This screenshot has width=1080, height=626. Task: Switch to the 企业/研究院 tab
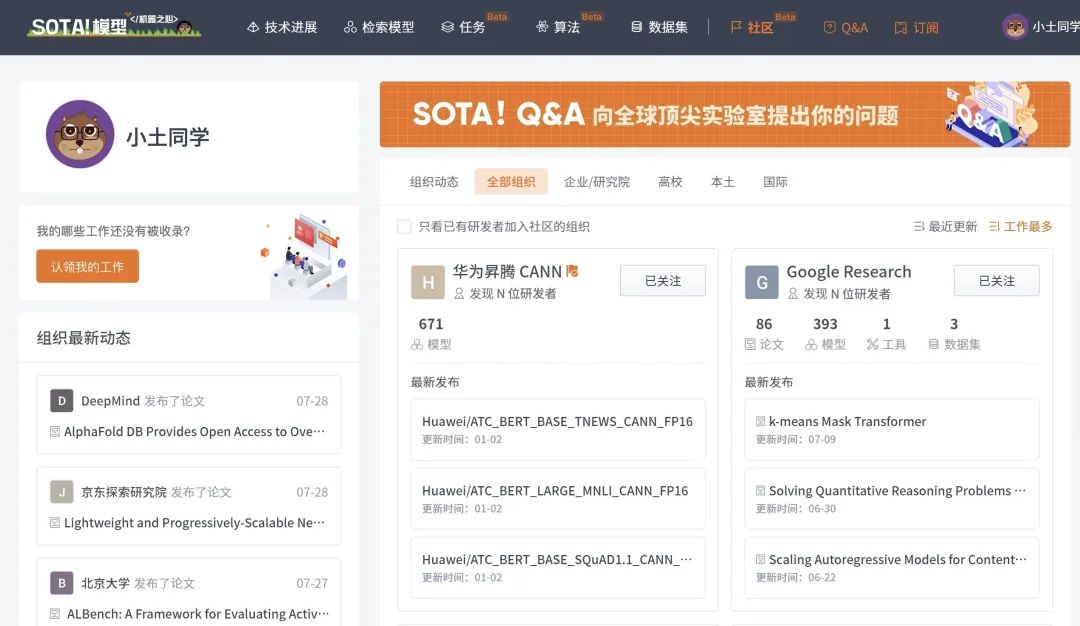pos(596,182)
